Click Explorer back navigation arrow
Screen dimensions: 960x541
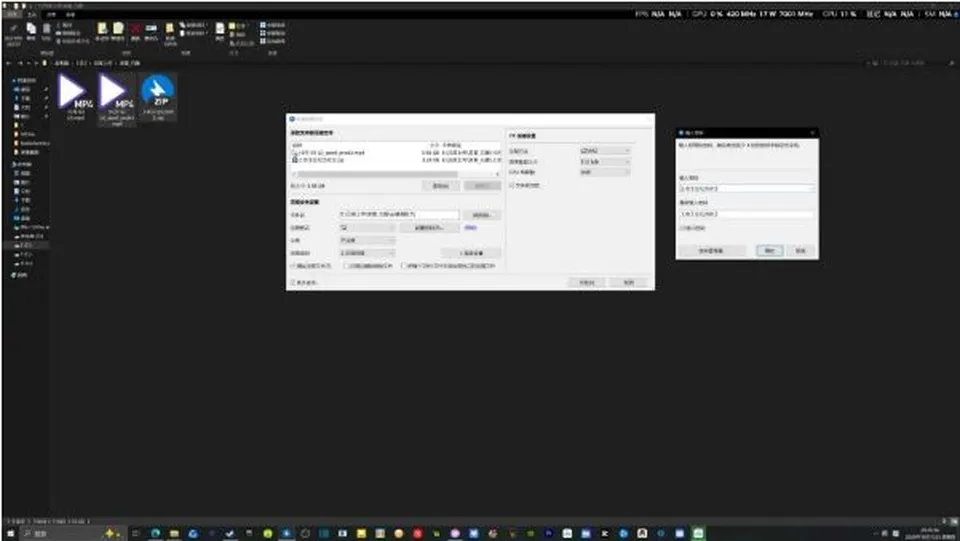point(8,63)
